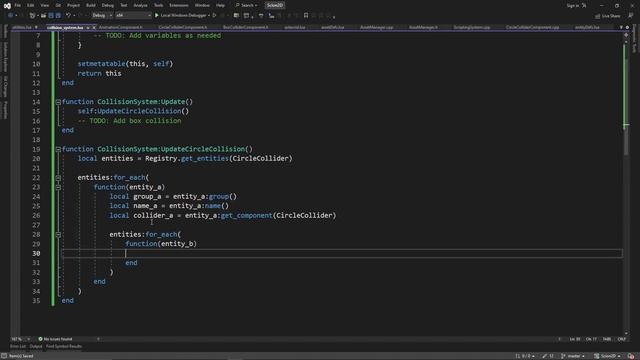The height and width of the screenshot is (360, 640).
Task: Click the bookmark toolbar icon
Action: click(306, 16)
